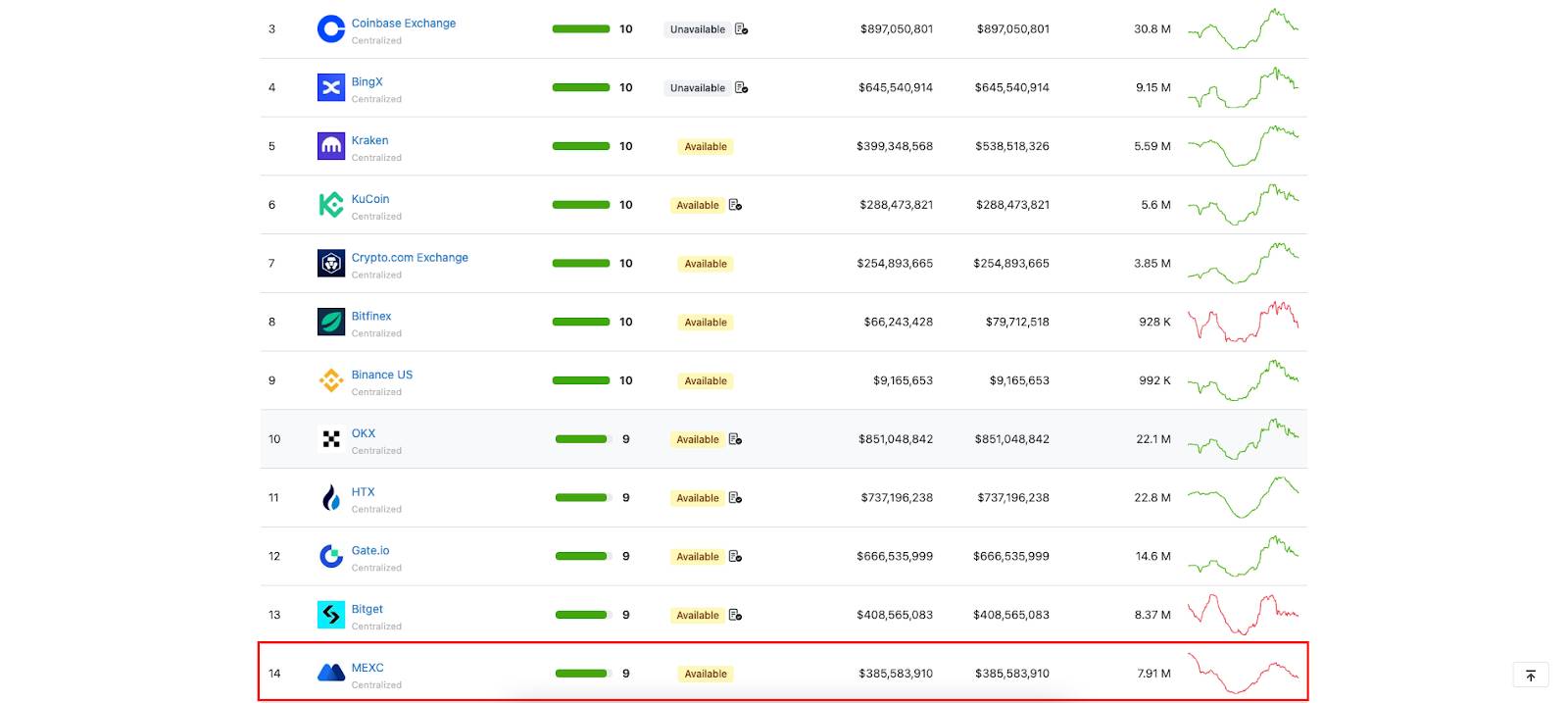Image resolution: width=1568 pixels, height=703 pixels.
Task: Click the scroll-to-top arrow button
Action: tap(1531, 675)
